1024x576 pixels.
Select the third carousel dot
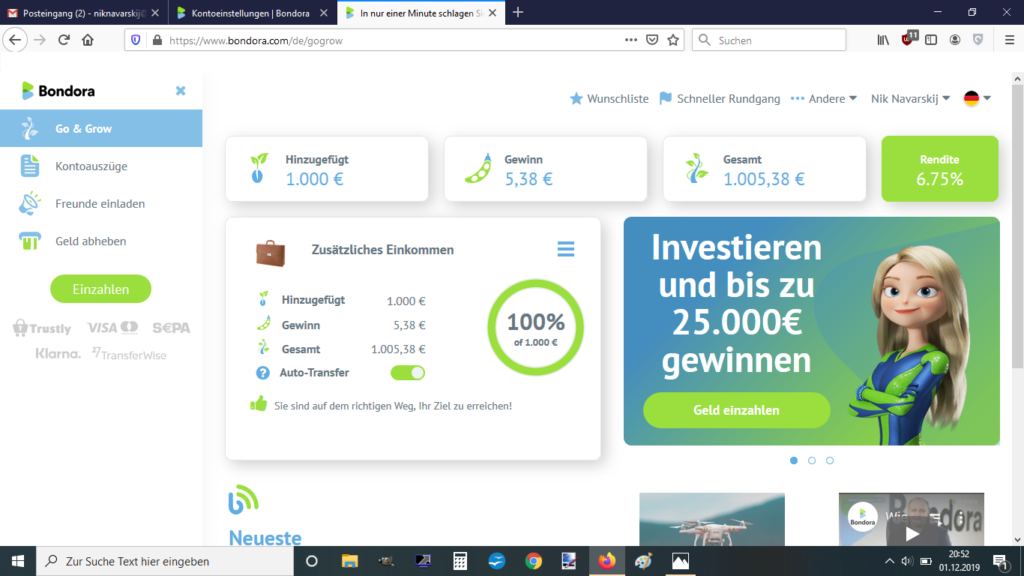(829, 460)
